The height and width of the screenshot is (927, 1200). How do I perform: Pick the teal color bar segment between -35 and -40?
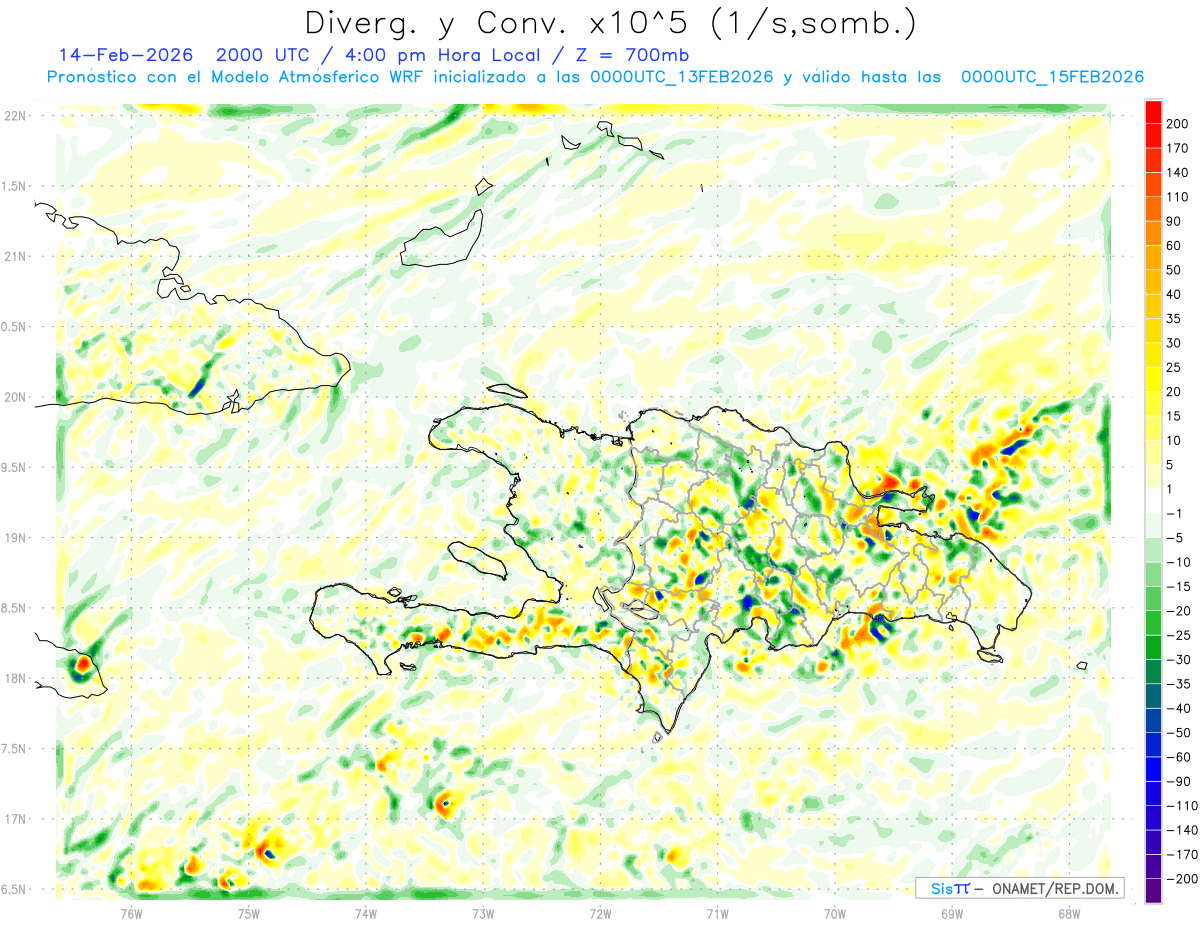(x=1153, y=697)
